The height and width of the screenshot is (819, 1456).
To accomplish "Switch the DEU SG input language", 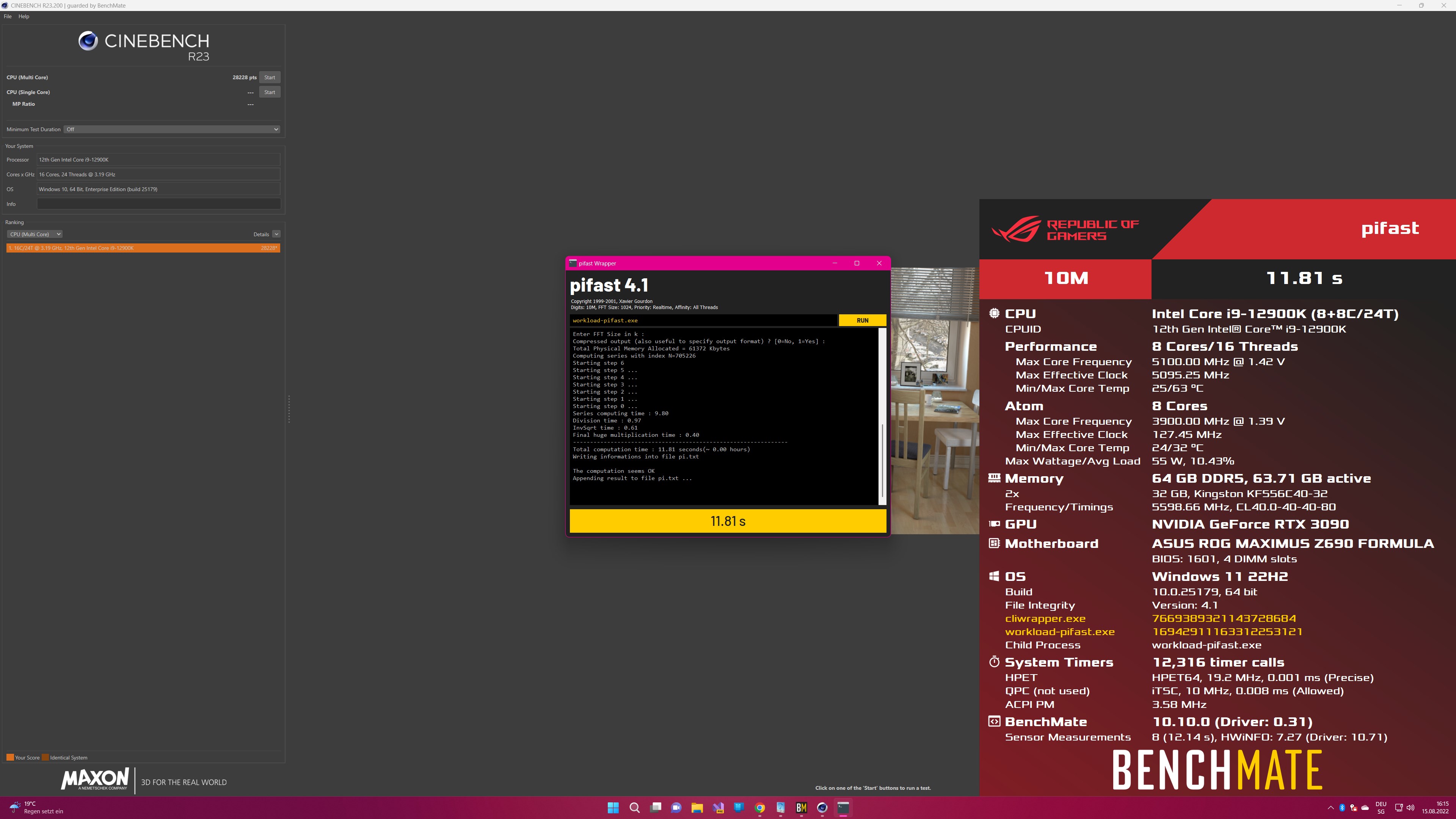I will pyautogui.click(x=1381, y=808).
